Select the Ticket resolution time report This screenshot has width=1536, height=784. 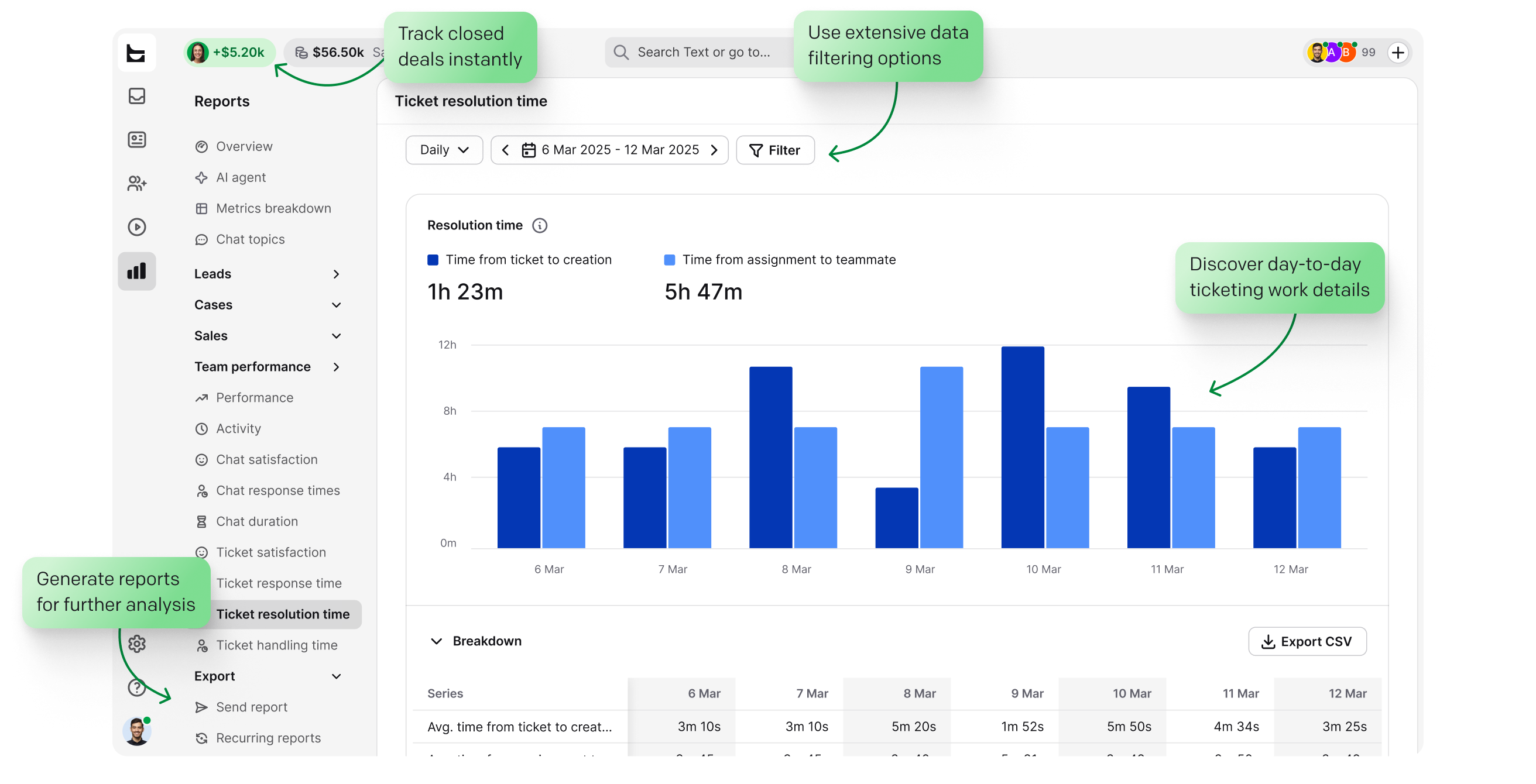click(283, 615)
